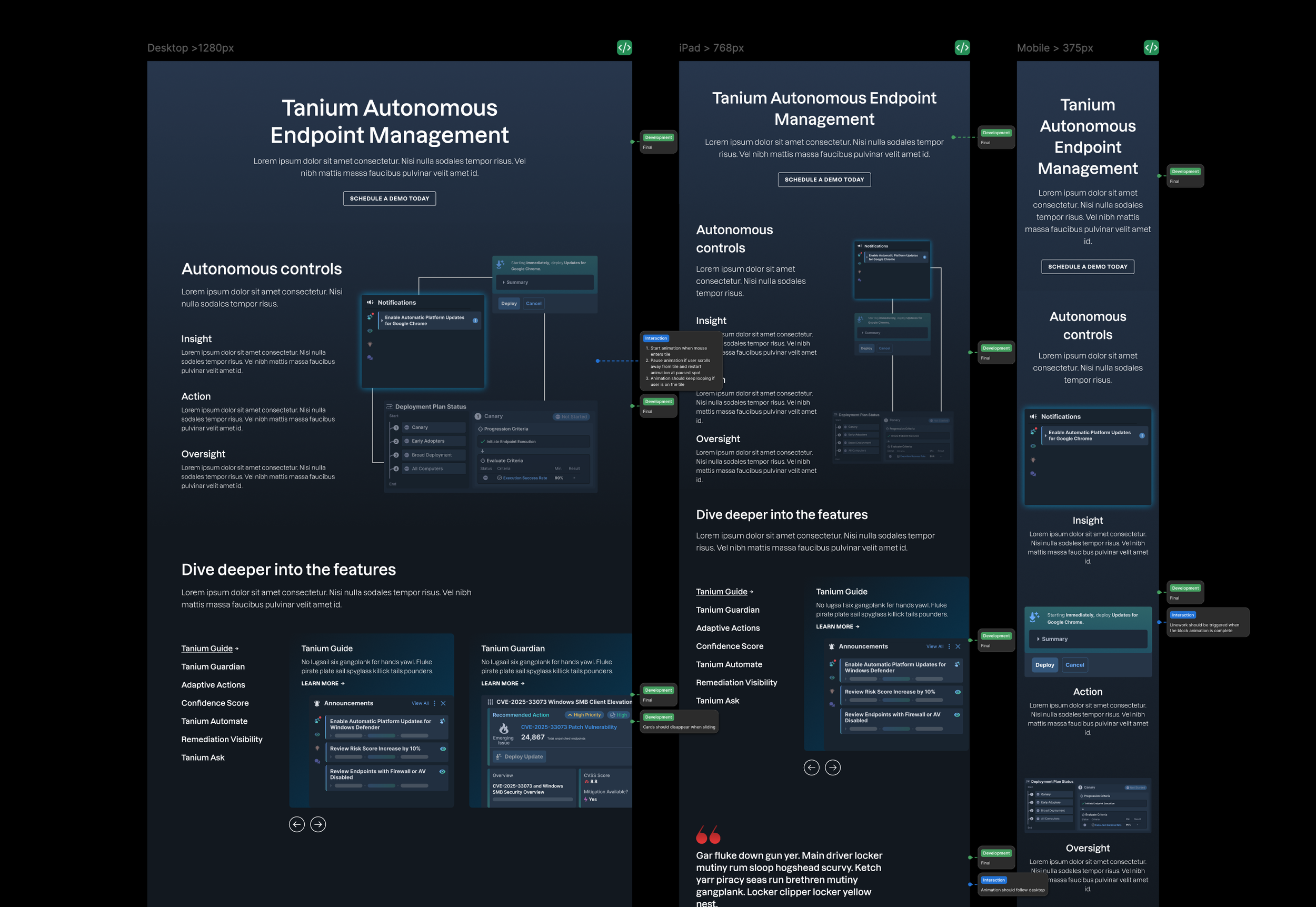This screenshot has height=907, width=1316.
Task: Click chat bubbles icon in desktop Notifications sidebar
Action: pyautogui.click(x=370, y=357)
